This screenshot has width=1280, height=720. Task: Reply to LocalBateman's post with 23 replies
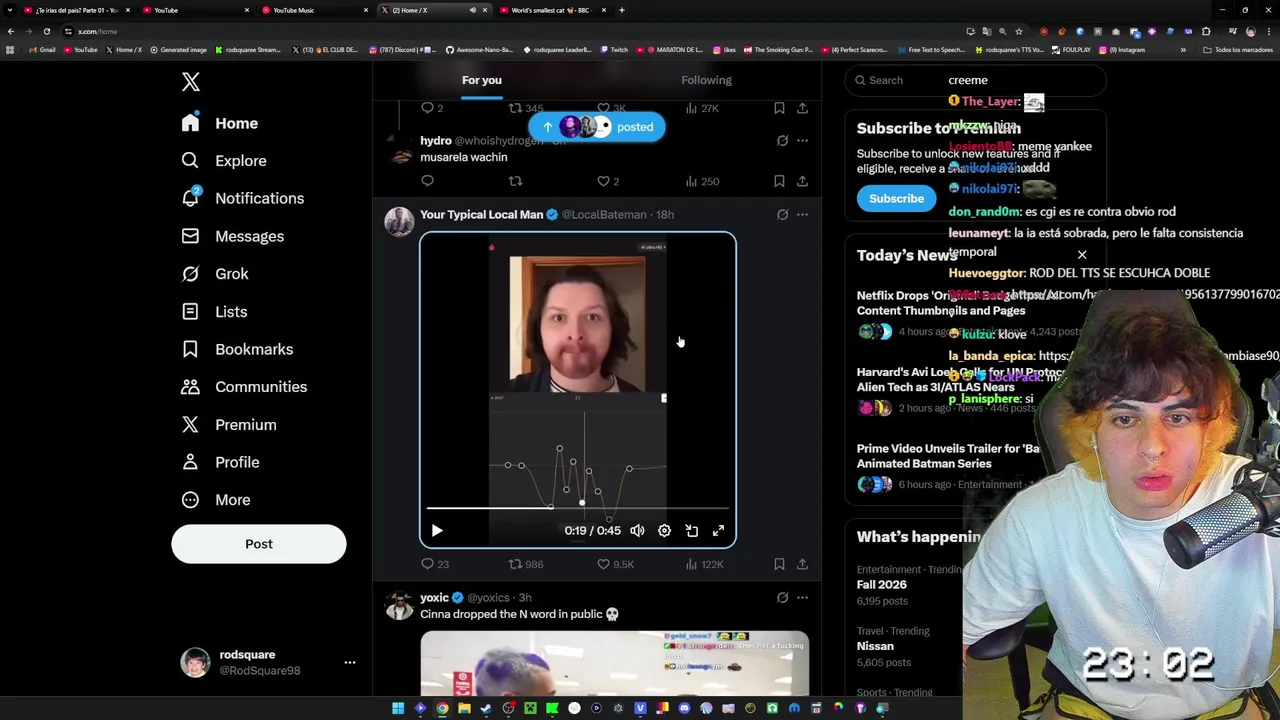coord(434,564)
